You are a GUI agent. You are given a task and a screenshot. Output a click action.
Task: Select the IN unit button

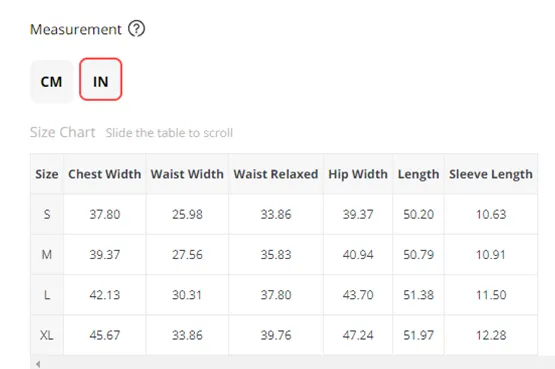coord(101,79)
